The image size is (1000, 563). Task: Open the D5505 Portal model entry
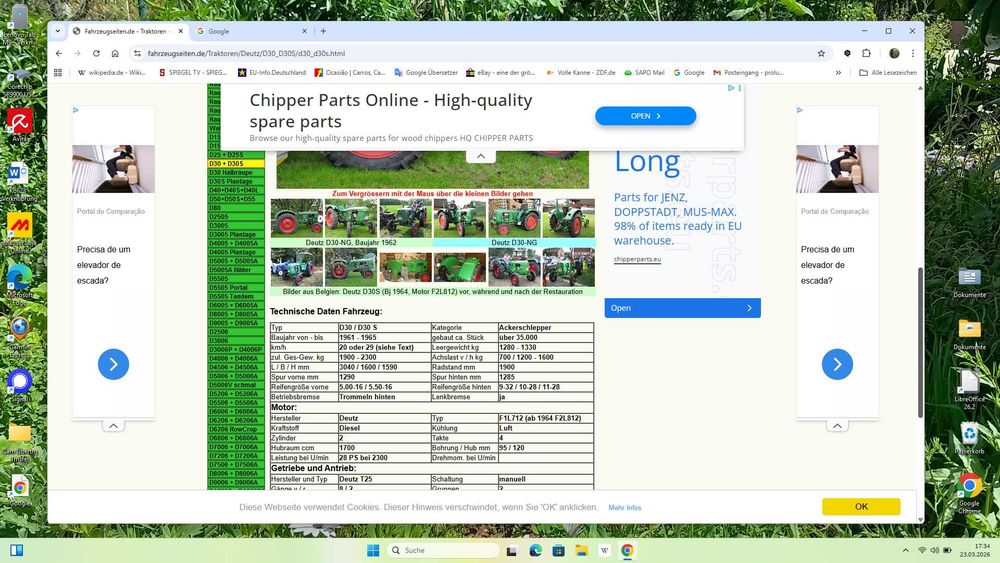tap(236, 288)
